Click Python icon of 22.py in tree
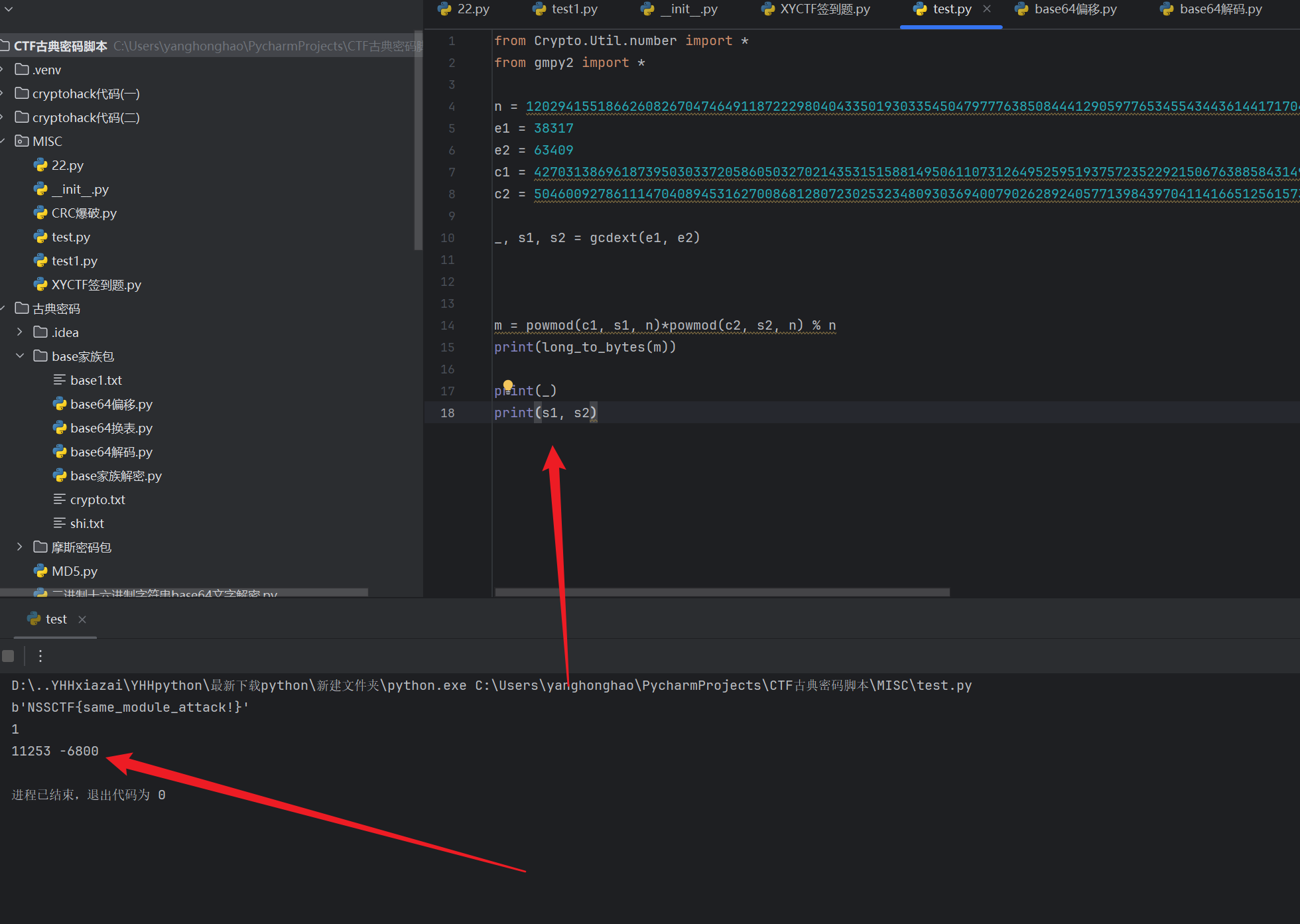The height and width of the screenshot is (924, 1300). [40, 165]
